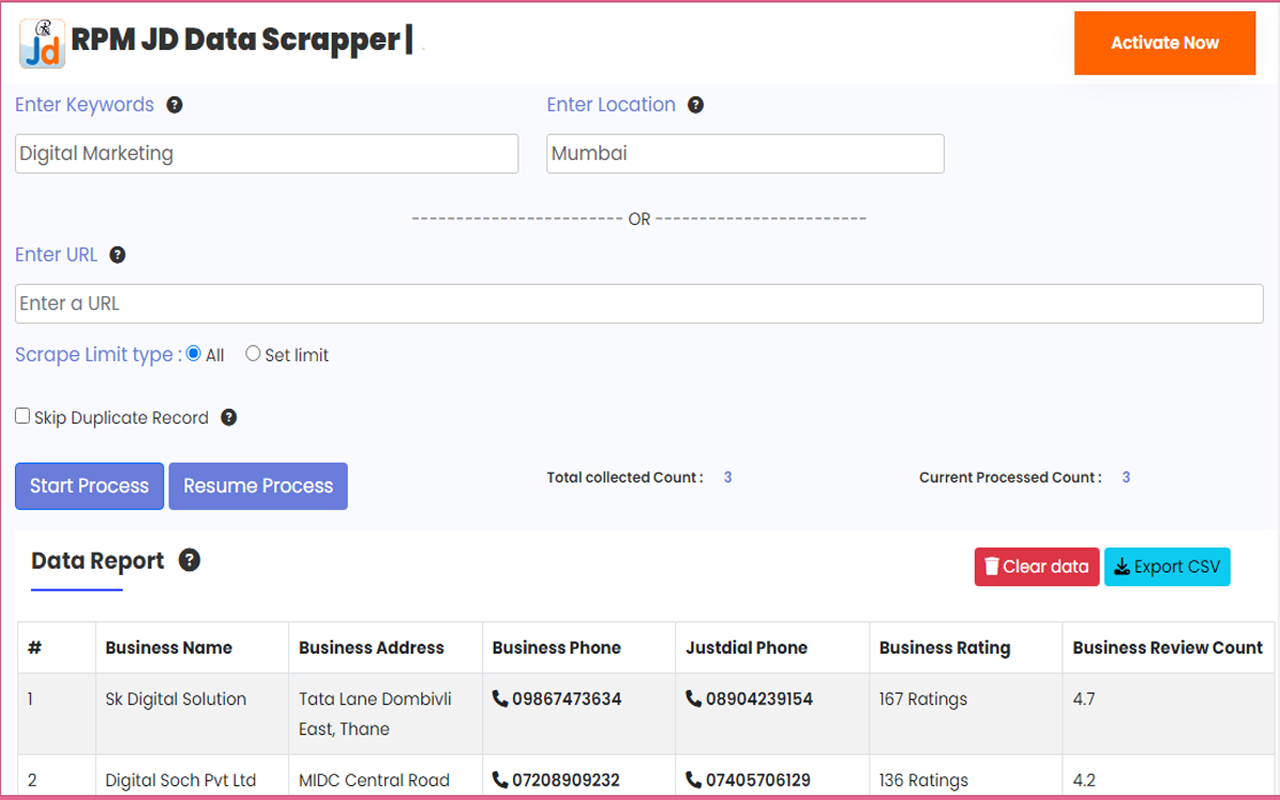Open the Enter Location help icon

point(696,105)
